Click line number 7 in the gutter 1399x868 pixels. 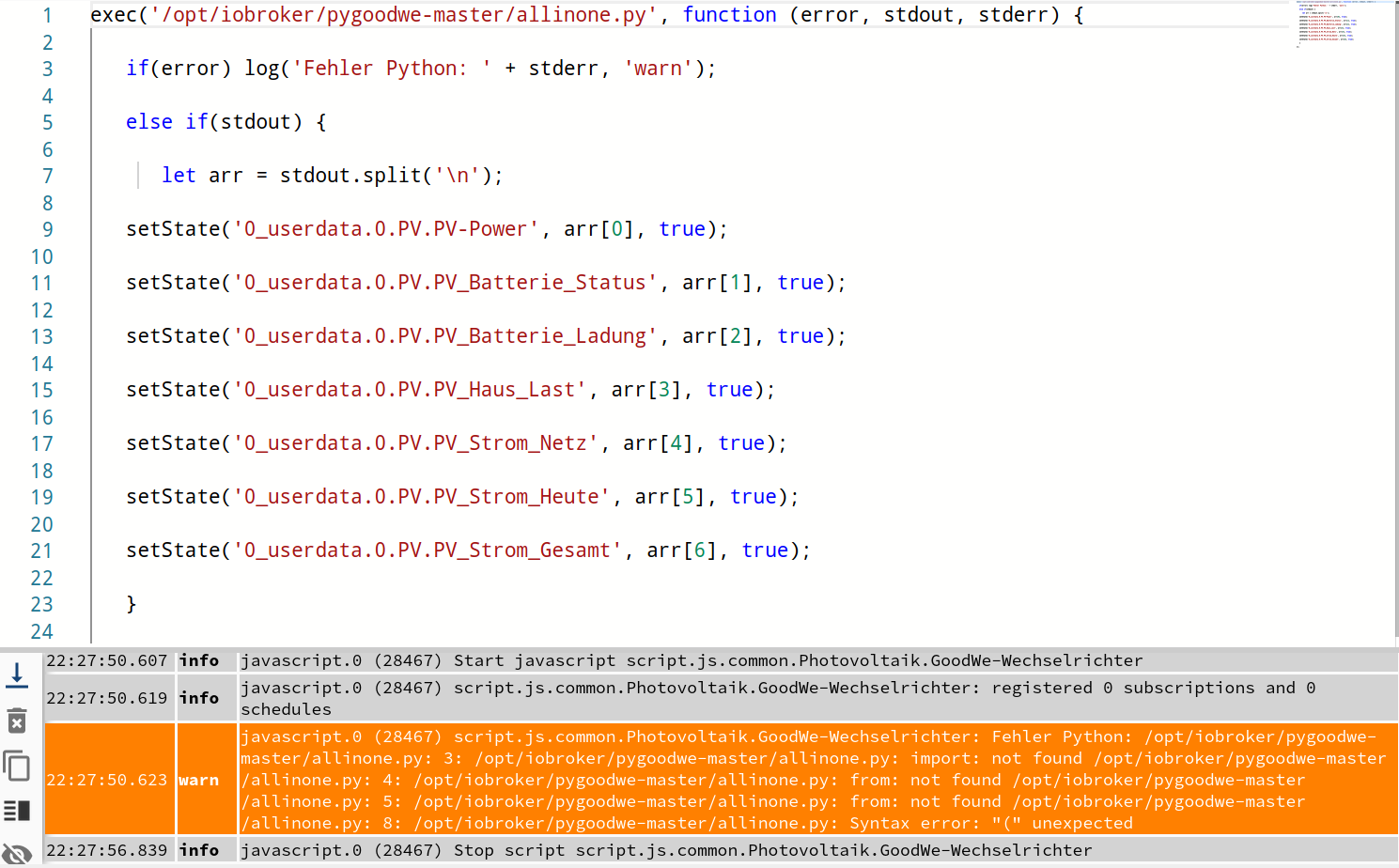[x=47, y=176]
